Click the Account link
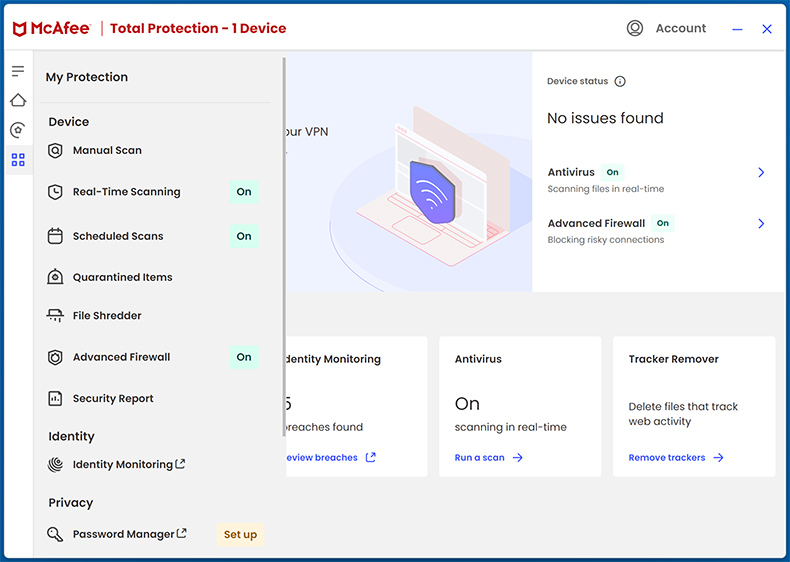This screenshot has height=562, width=790. [x=681, y=28]
